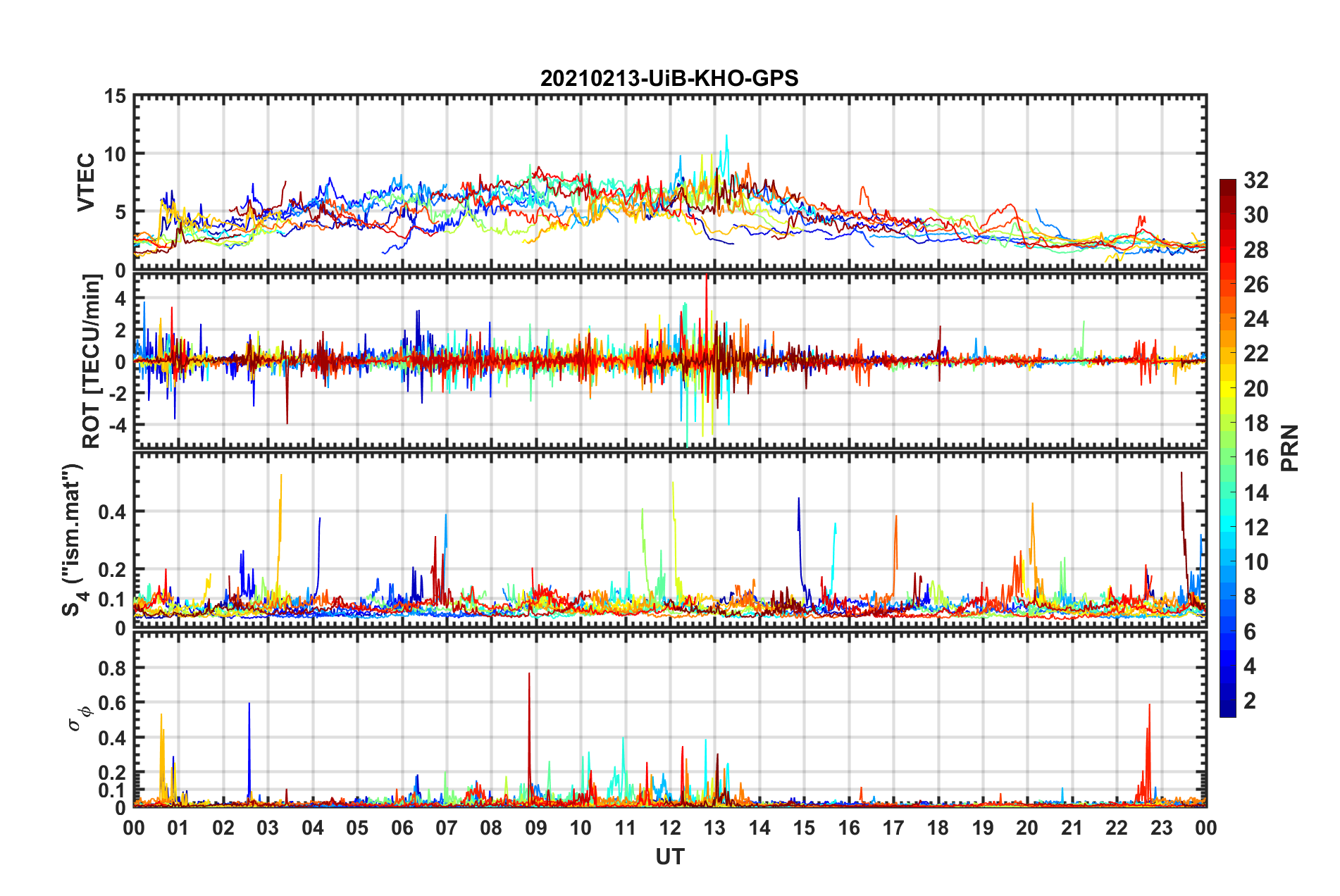This screenshot has height=896, width=1340.
Task: Select UT axis hour label "15"
Action: tap(804, 828)
